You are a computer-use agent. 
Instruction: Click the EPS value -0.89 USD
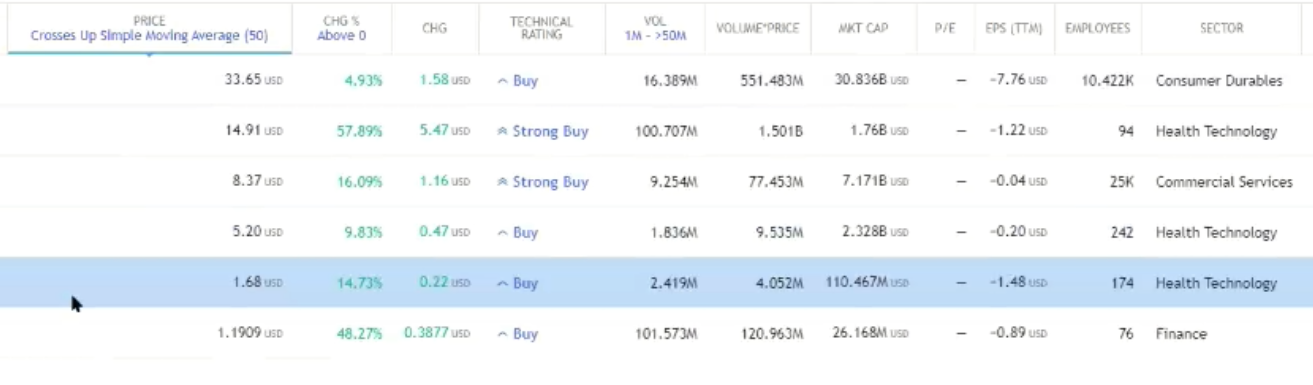1017,333
